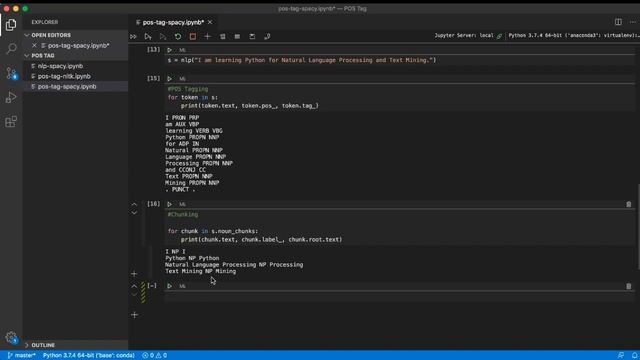Toggle cell 15 to markdown with ML
The image size is (640, 360).
(x=182, y=78)
